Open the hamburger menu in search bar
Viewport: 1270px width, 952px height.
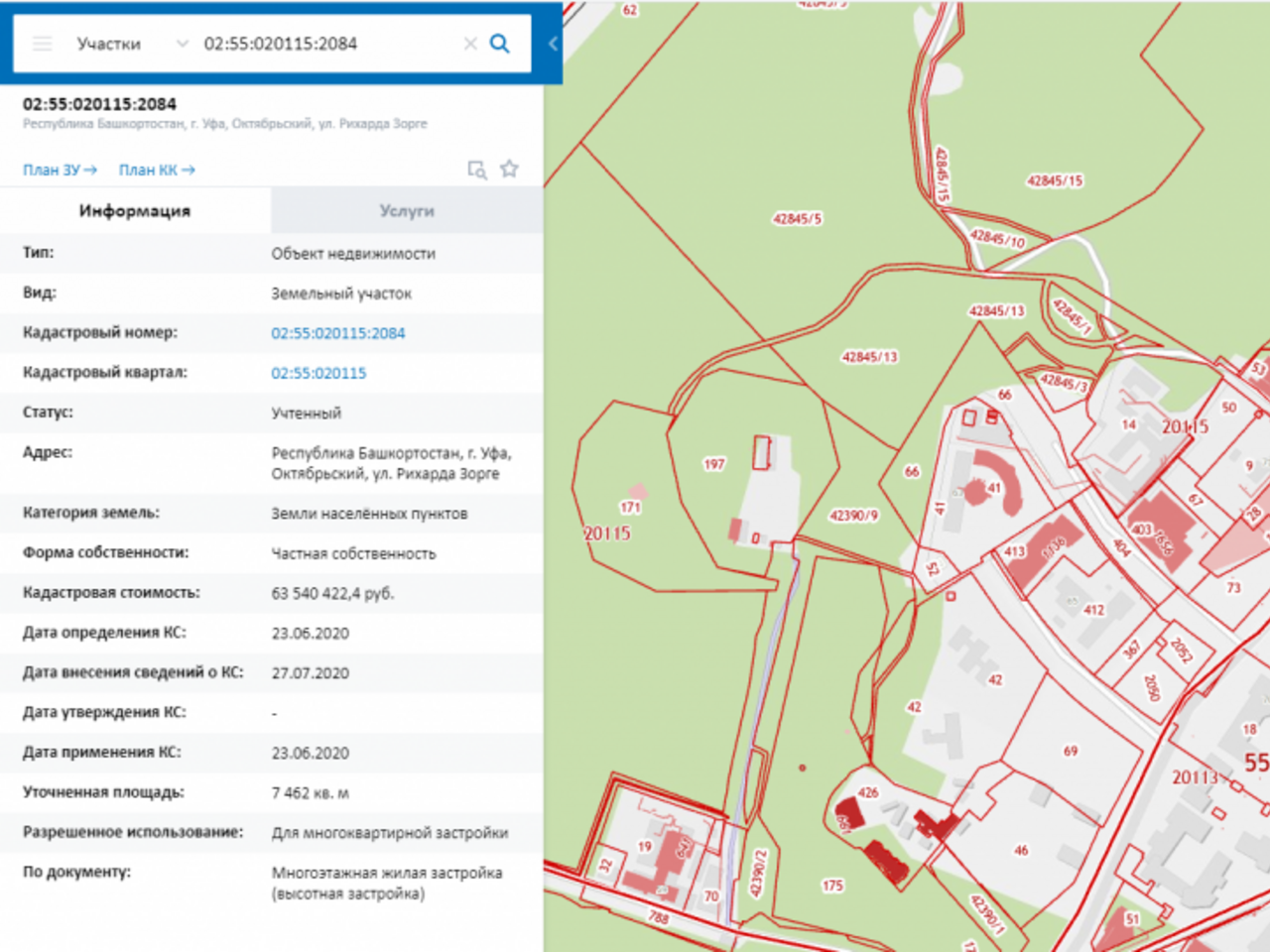click(x=42, y=44)
